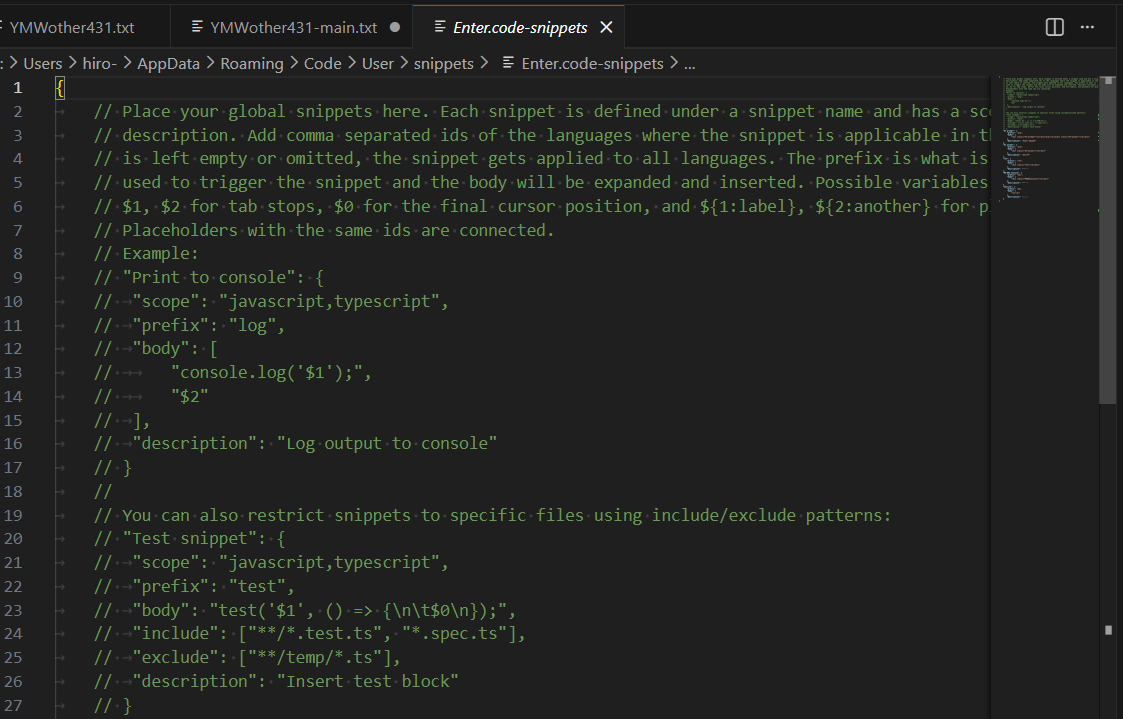Click the file icon on YMWother431-main.txt tab

(x=197, y=27)
